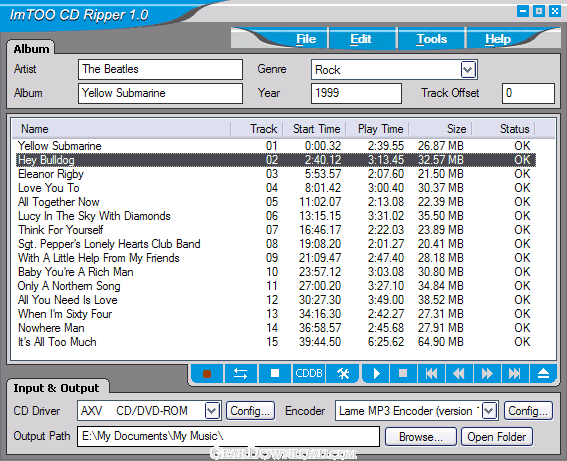Click the Track Offset input field
The height and width of the screenshot is (461, 567).
tap(528, 93)
